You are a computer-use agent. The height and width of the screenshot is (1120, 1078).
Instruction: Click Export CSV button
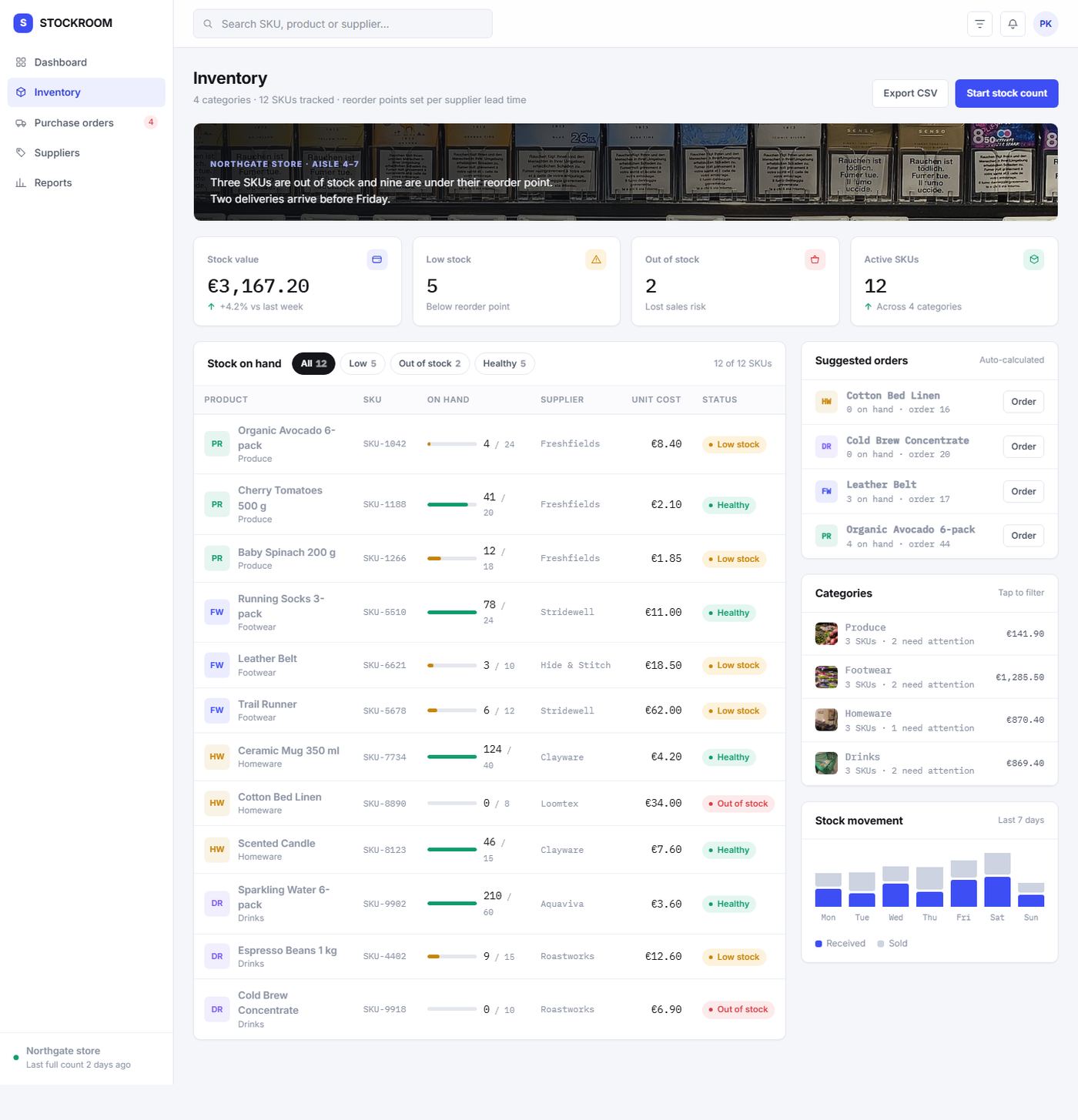[910, 93]
